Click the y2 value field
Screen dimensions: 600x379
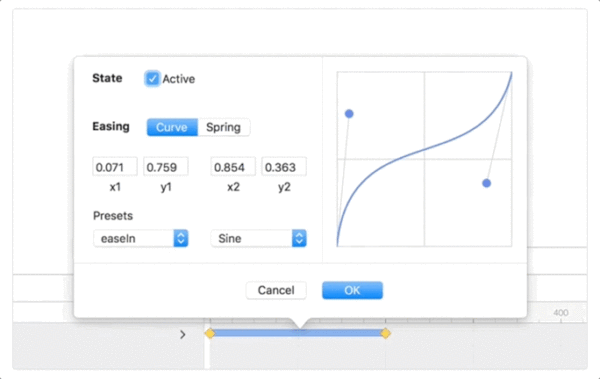pos(284,167)
